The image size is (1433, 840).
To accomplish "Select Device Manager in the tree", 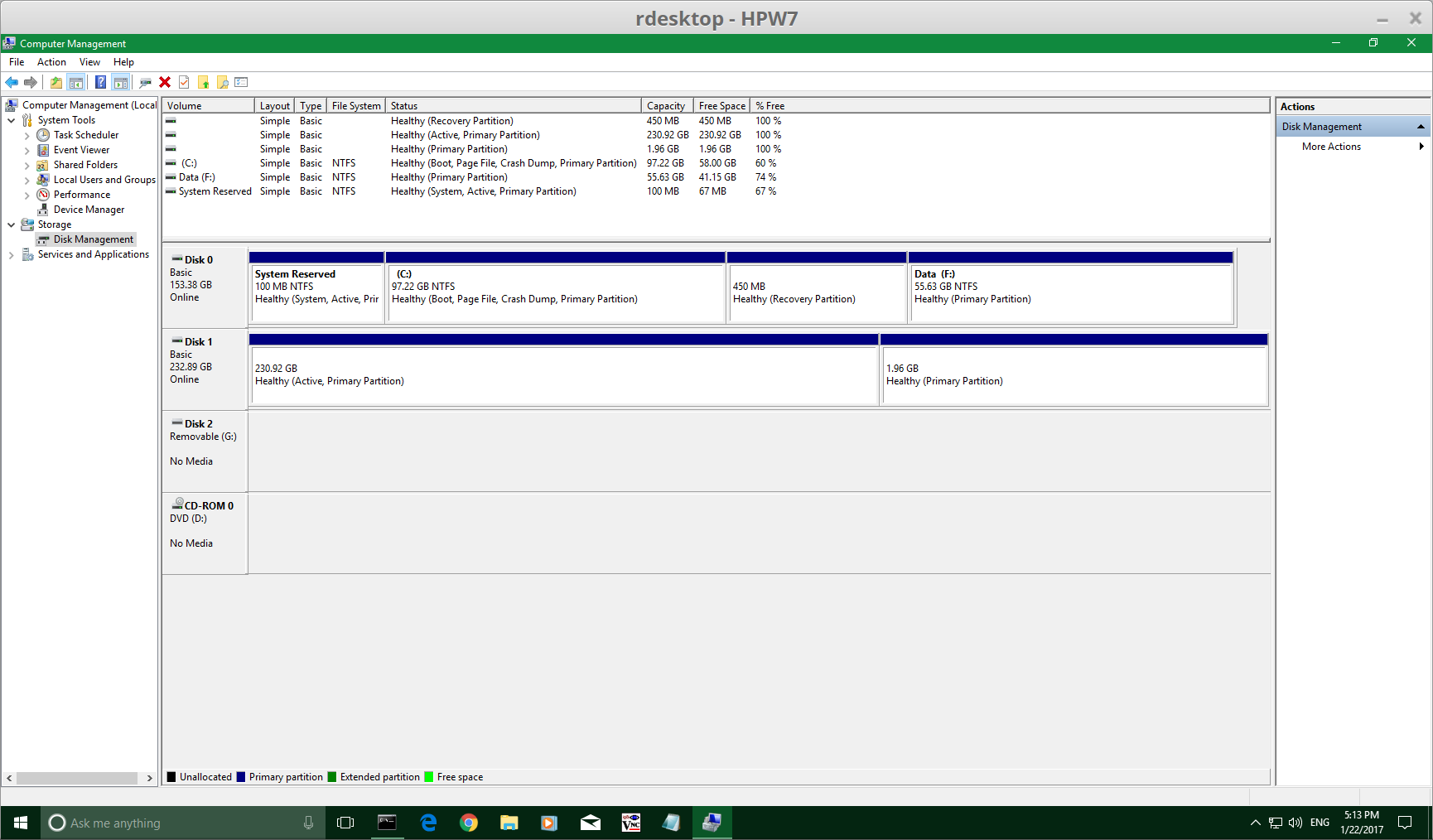I will 89,210.
